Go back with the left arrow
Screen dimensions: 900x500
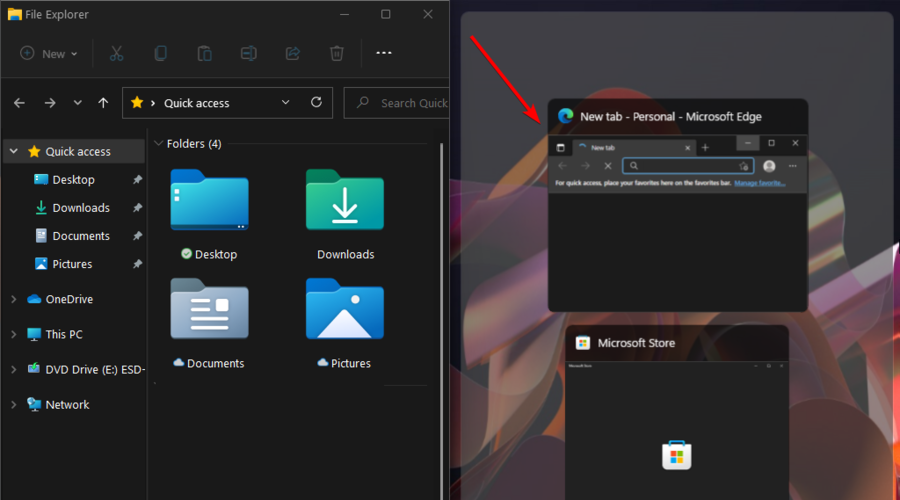pyautogui.click(x=20, y=103)
